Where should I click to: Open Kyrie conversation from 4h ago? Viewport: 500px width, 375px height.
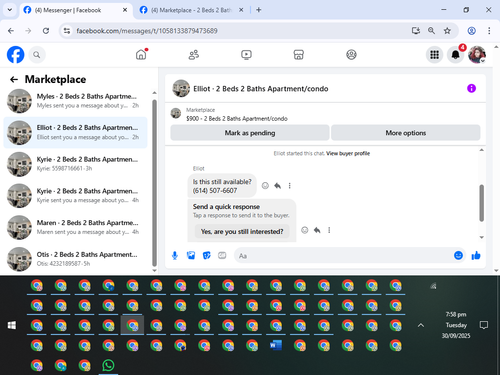click(75, 196)
